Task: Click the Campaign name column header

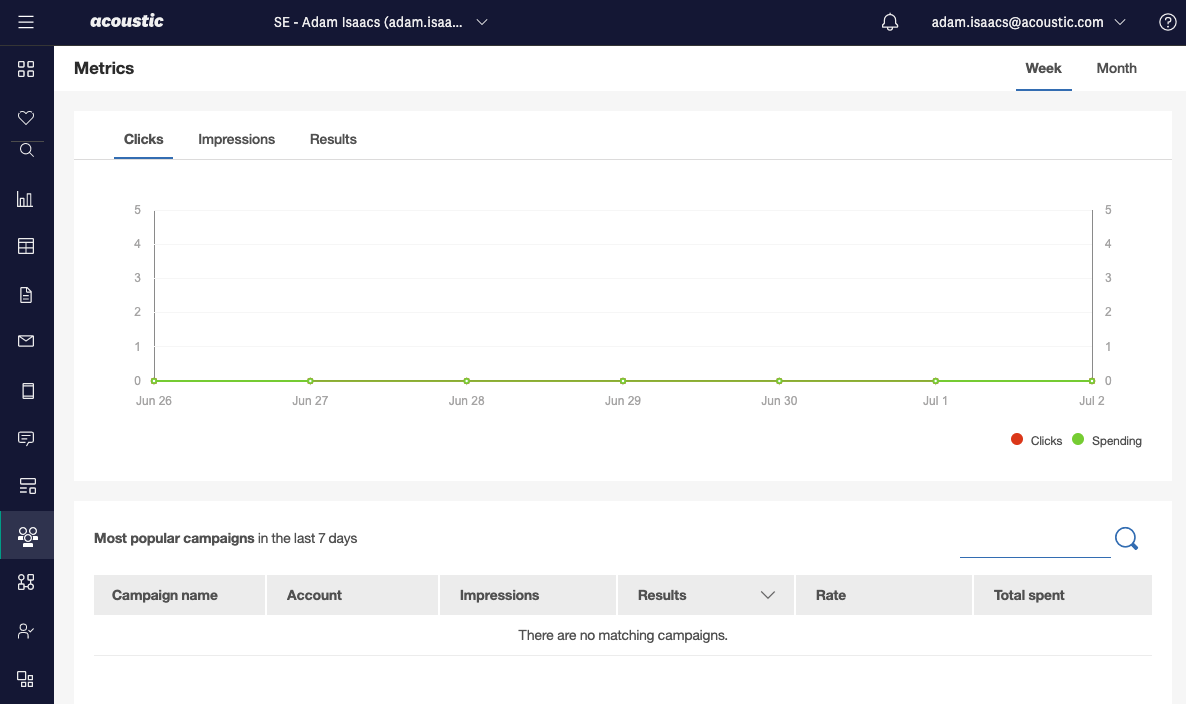Action: tap(165, 595)
